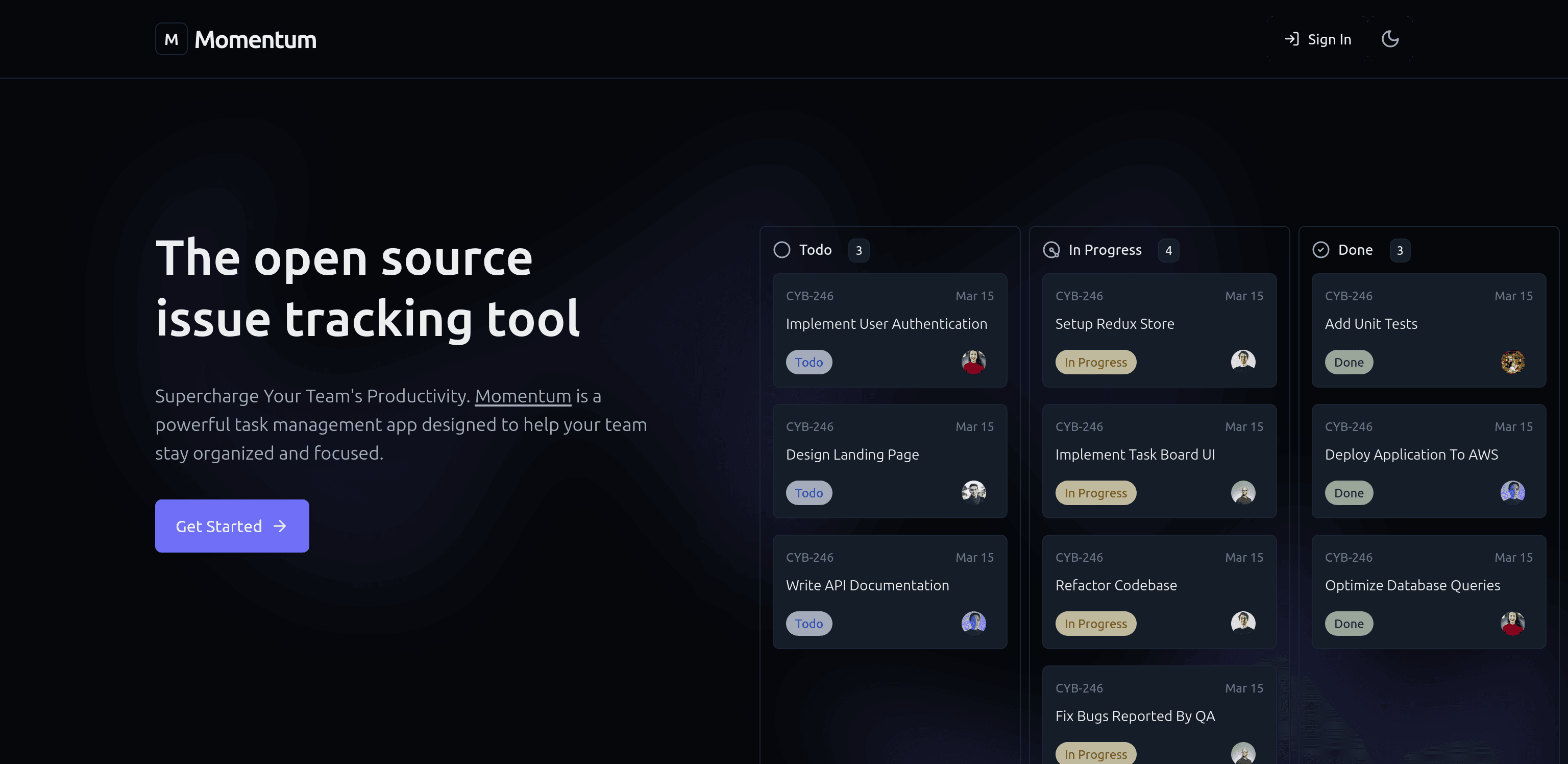Click assignee avatar on Write API Documentation

coord(974,623)
